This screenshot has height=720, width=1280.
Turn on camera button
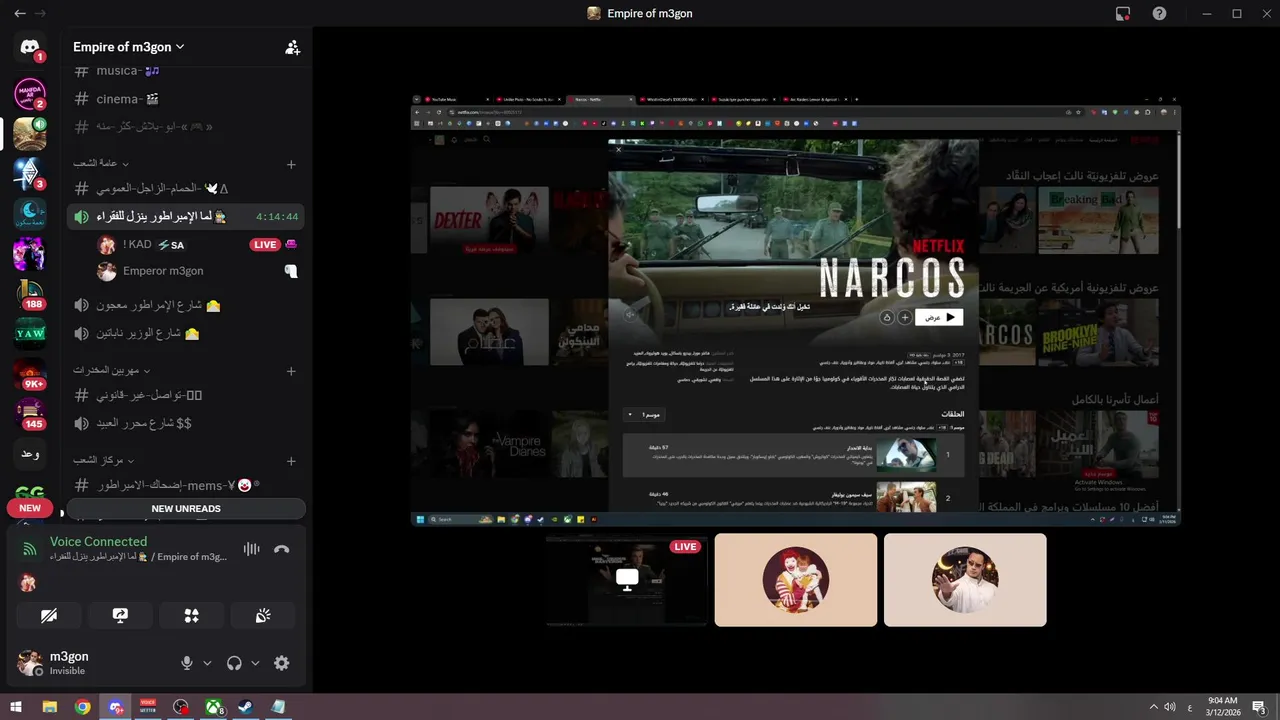tap(49, 616)
